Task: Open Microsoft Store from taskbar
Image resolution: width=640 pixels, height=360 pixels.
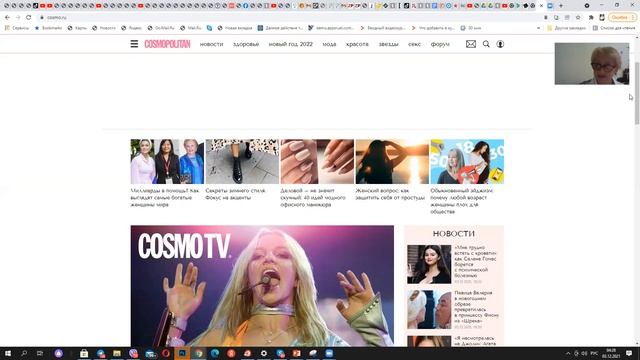Action: 84,353
